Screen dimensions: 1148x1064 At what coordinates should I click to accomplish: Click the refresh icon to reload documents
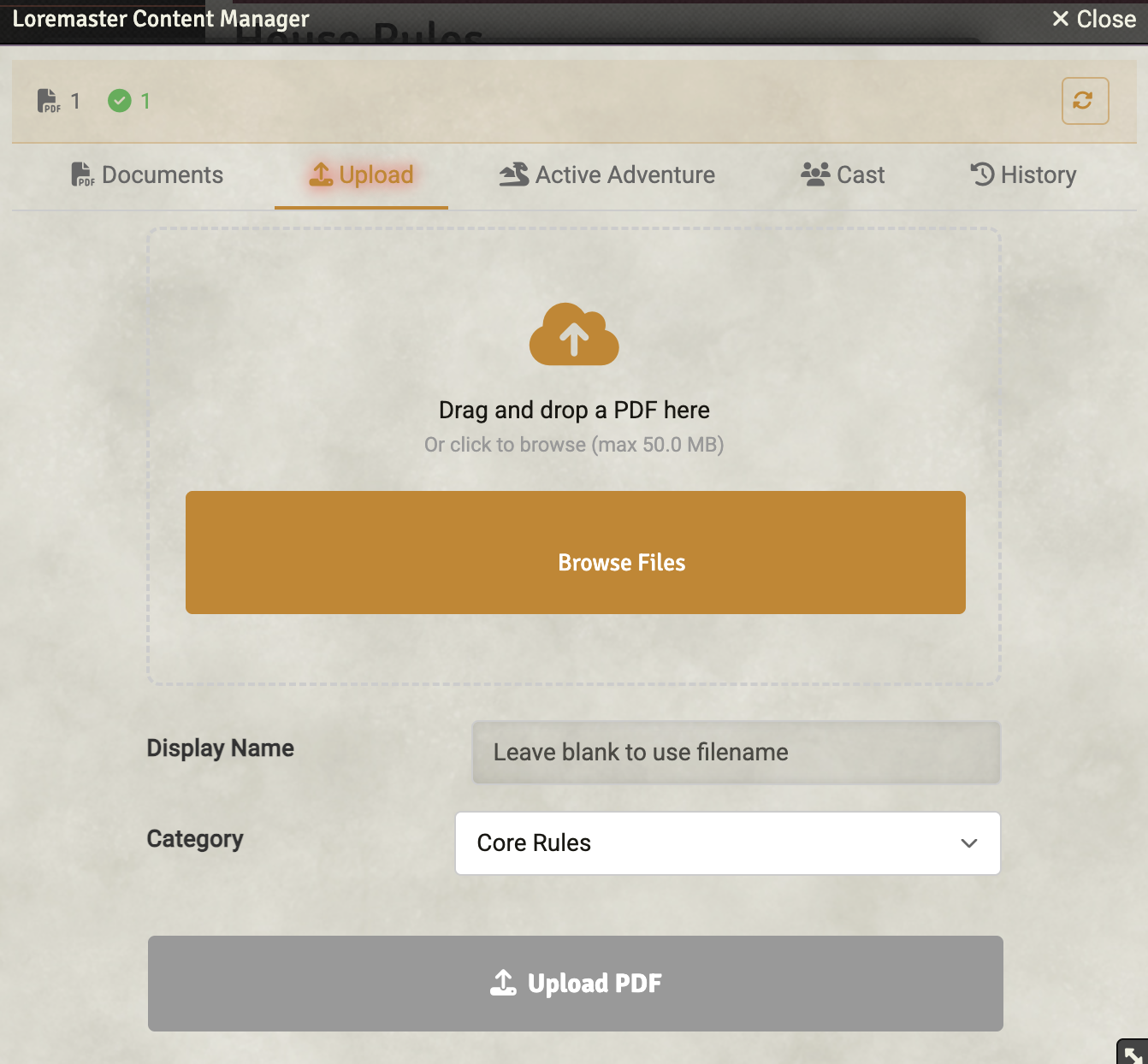pyautogui.click(x=1084, y=100)
